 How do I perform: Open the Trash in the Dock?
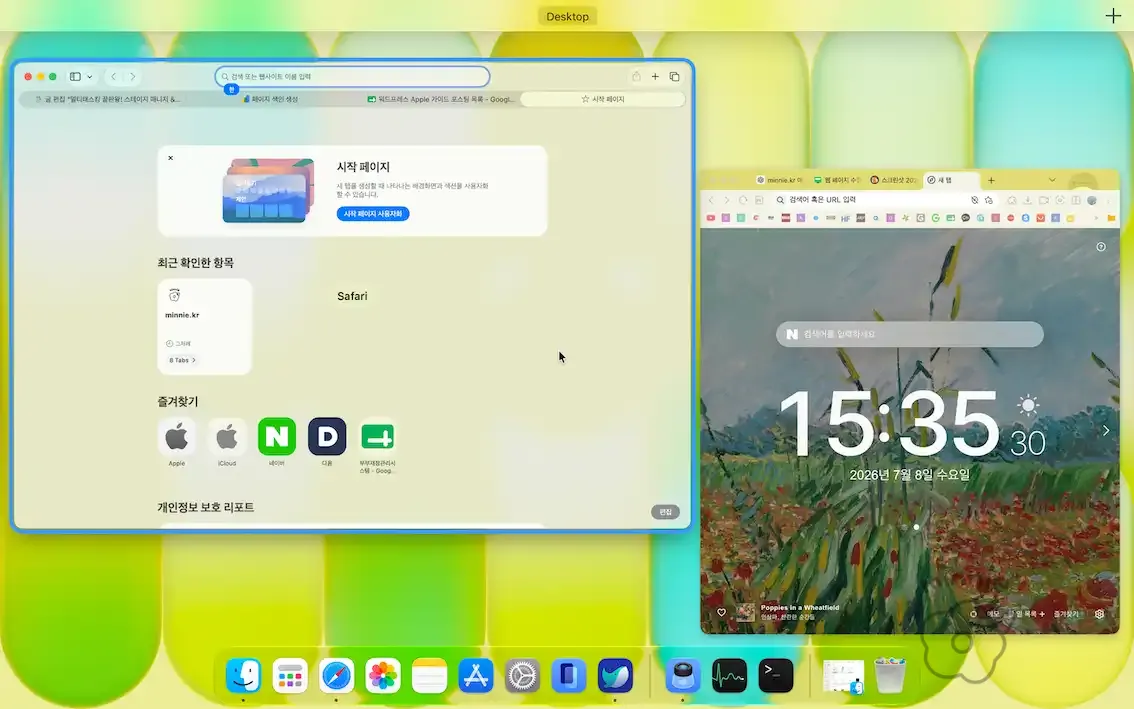(890, 676)
